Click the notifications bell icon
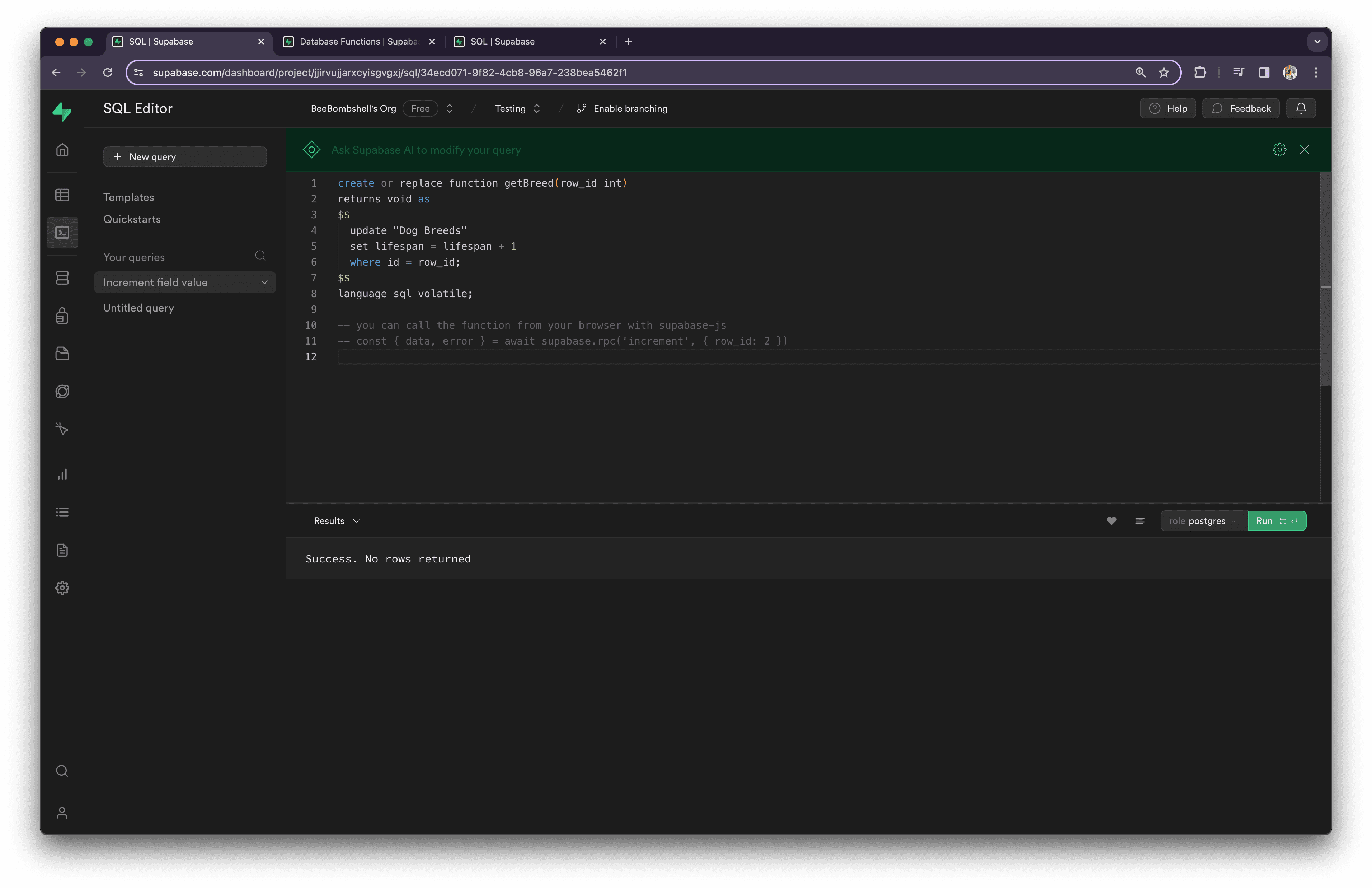1372x888 pixels. pyautogui.click(x=1301, y=108)
